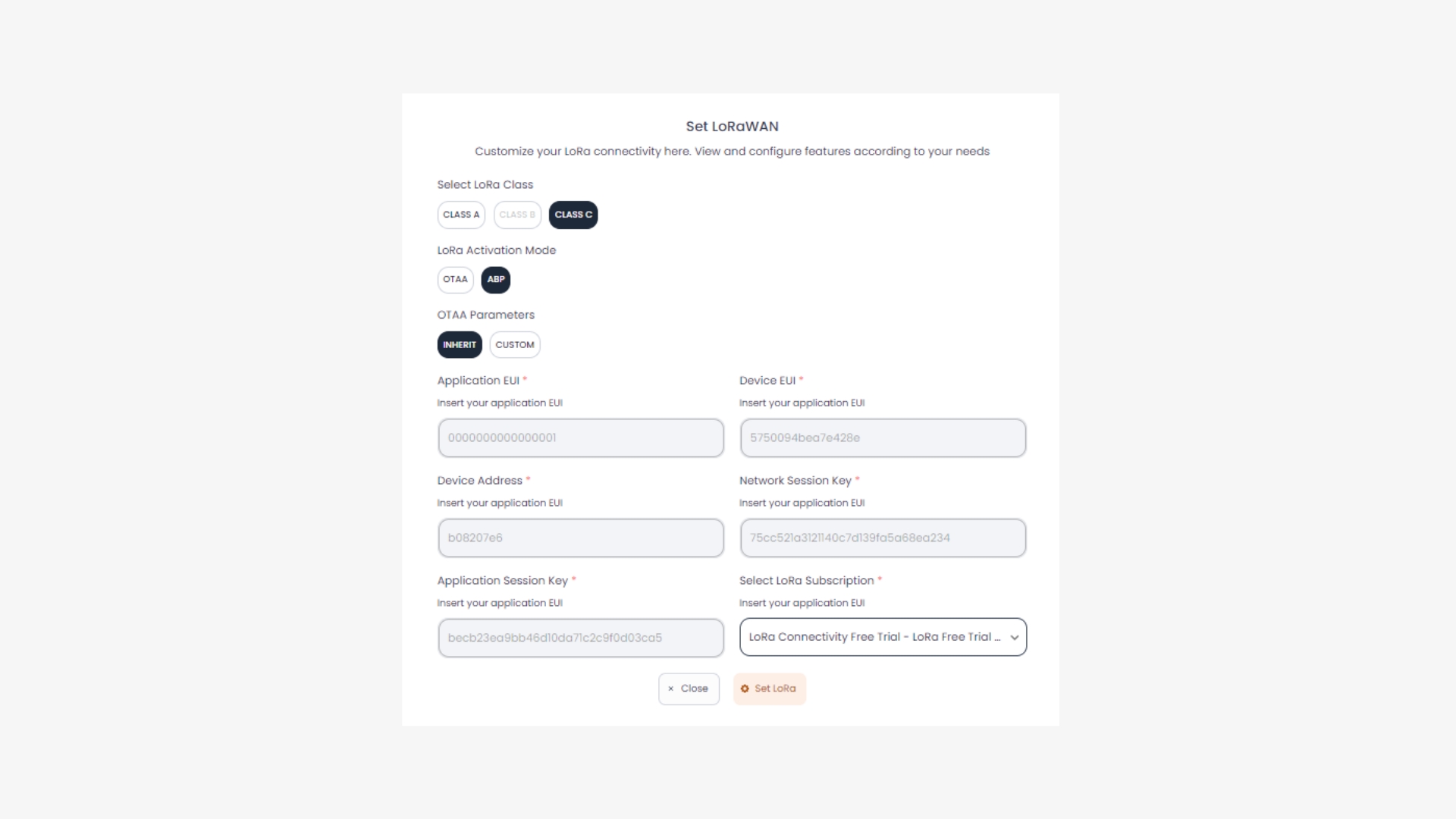
Task: Click the gear icon on Set LoRa
Action: click(745, 689)
